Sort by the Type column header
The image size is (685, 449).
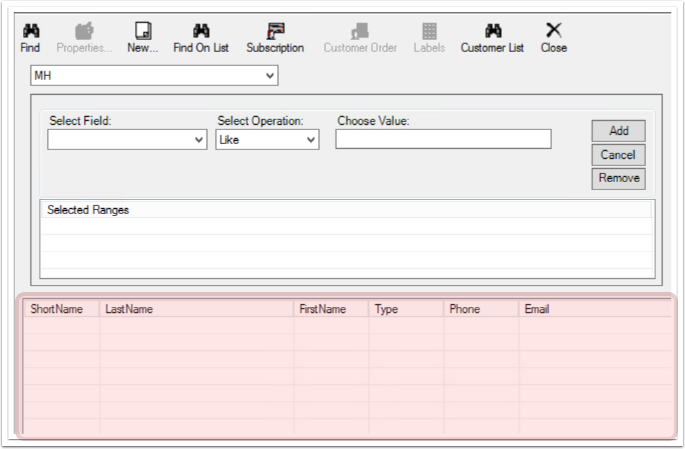406,309
